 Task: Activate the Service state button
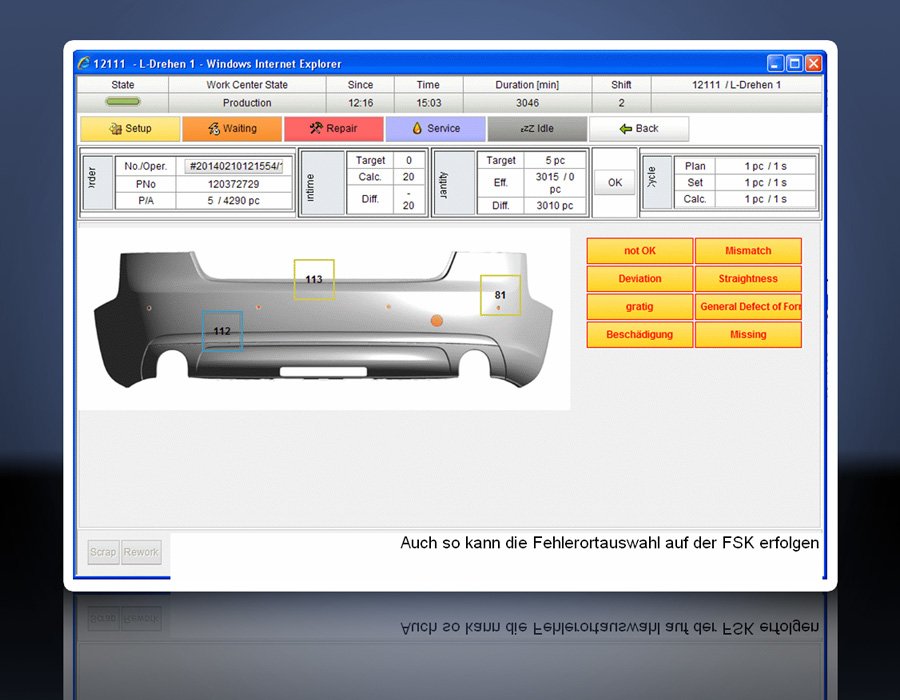pyautogui.click(x=436, y=129)
